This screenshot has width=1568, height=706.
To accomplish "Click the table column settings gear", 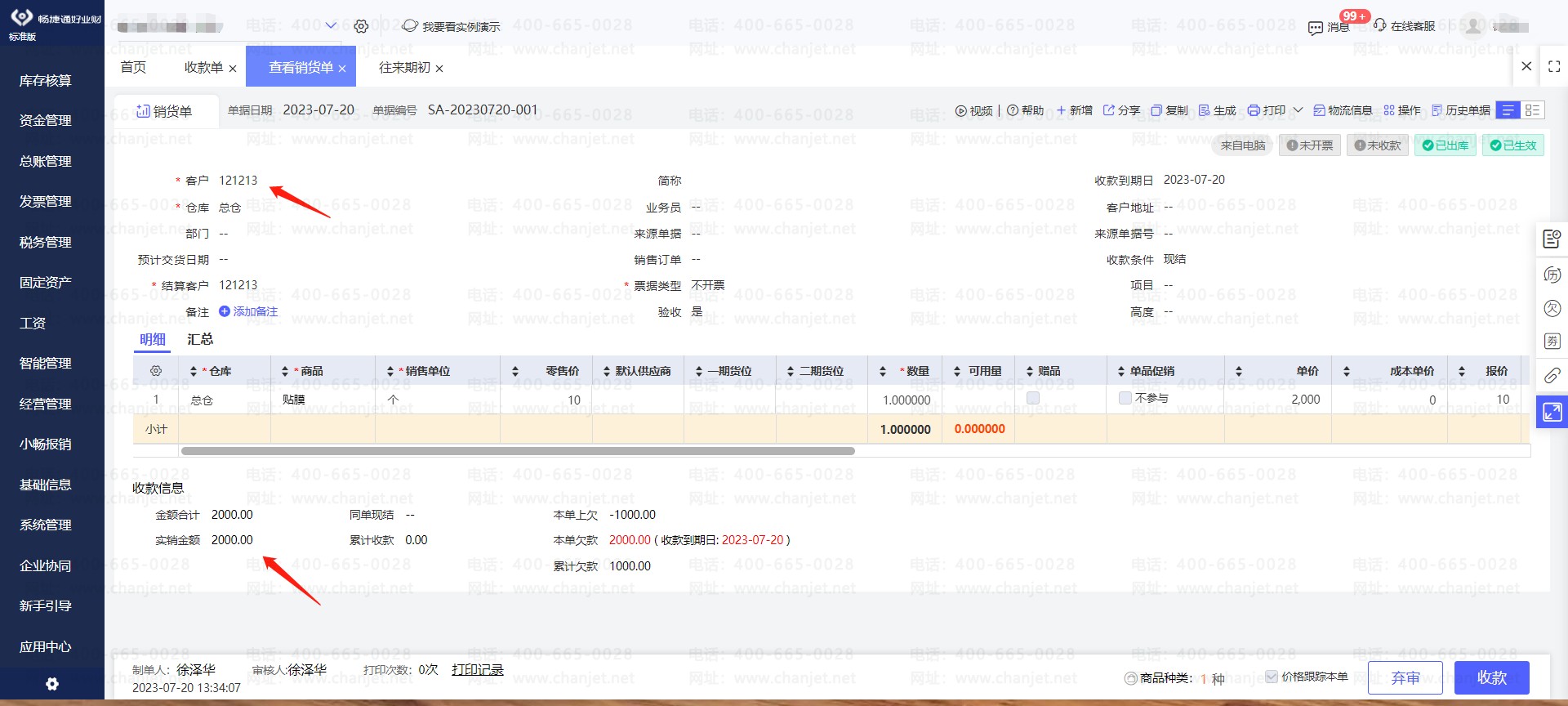I will tap(156, 371).
